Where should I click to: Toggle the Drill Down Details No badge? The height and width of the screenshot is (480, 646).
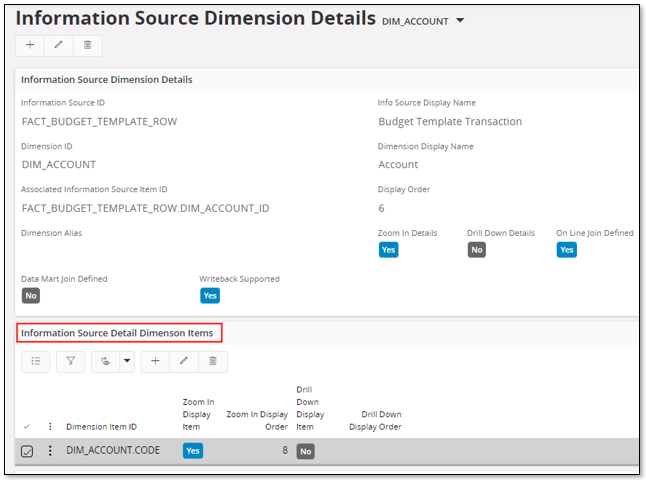point(477,250)
